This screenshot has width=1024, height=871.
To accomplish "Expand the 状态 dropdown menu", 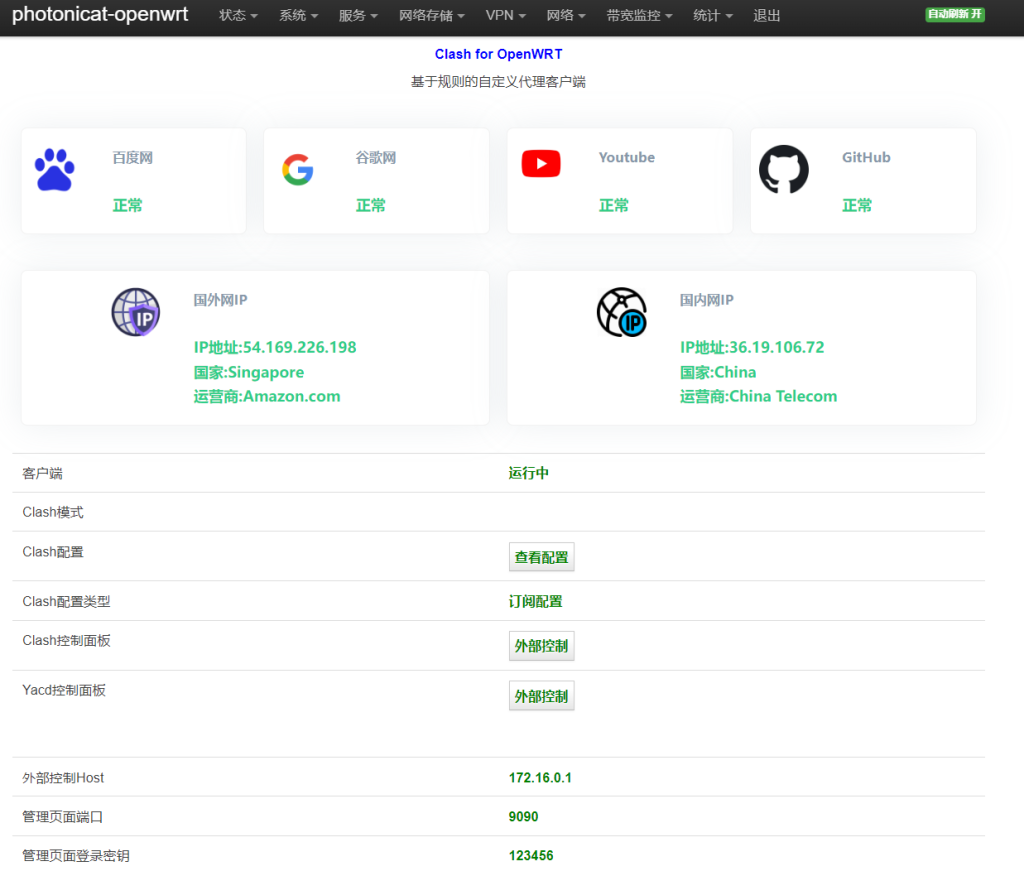I will click(x=238, y=16).
